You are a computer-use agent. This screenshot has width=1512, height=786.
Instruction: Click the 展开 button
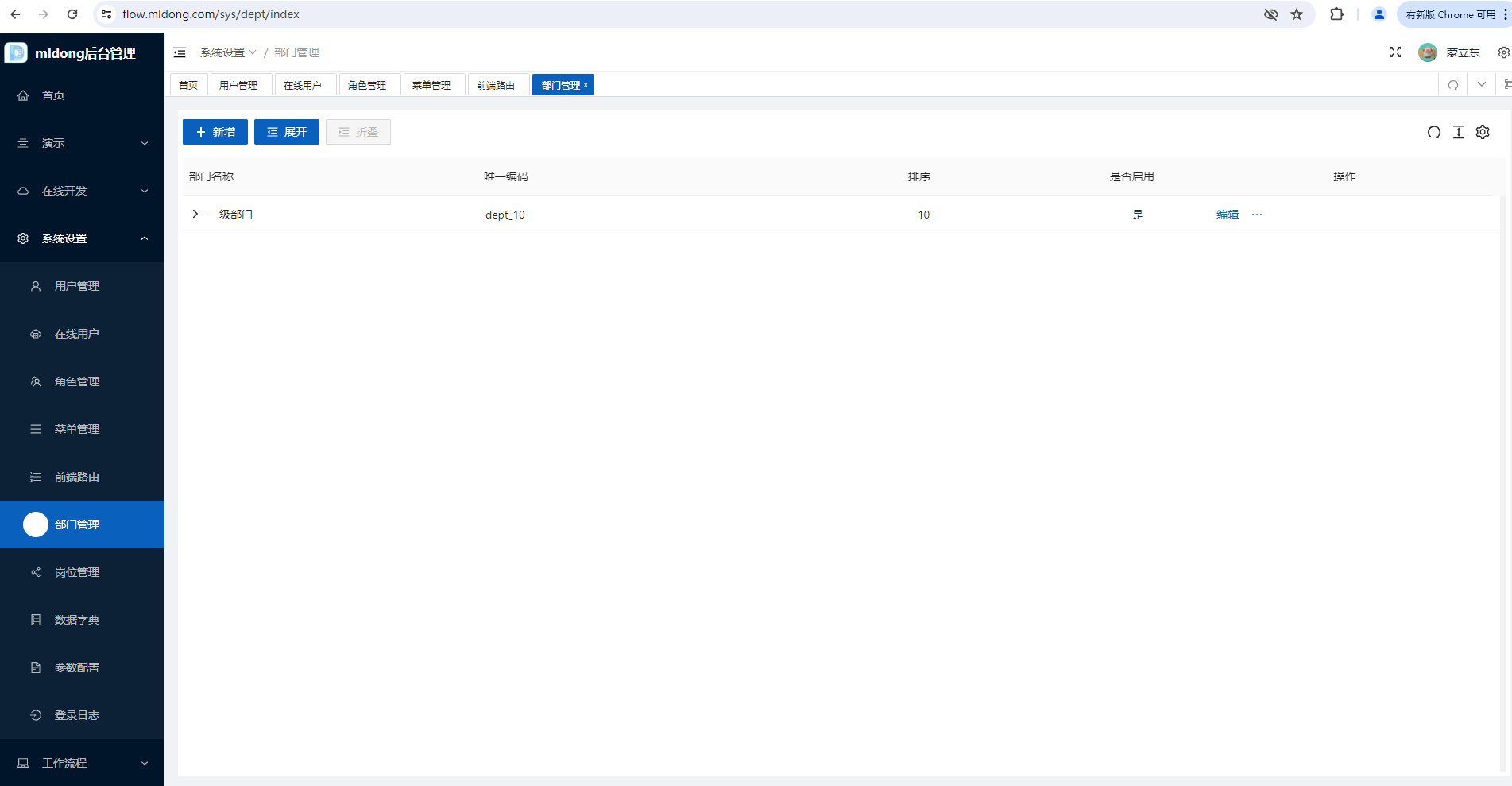point(287,132)
